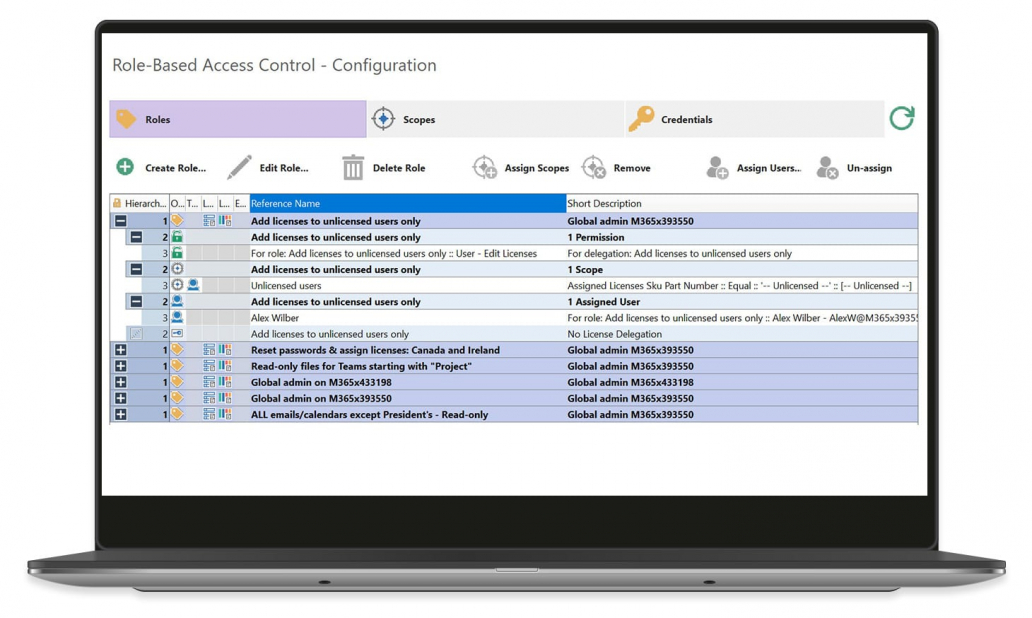Viewport: 1032px width, 618px height.
Task: Click Edit Role button
Action: pos(268,168)
